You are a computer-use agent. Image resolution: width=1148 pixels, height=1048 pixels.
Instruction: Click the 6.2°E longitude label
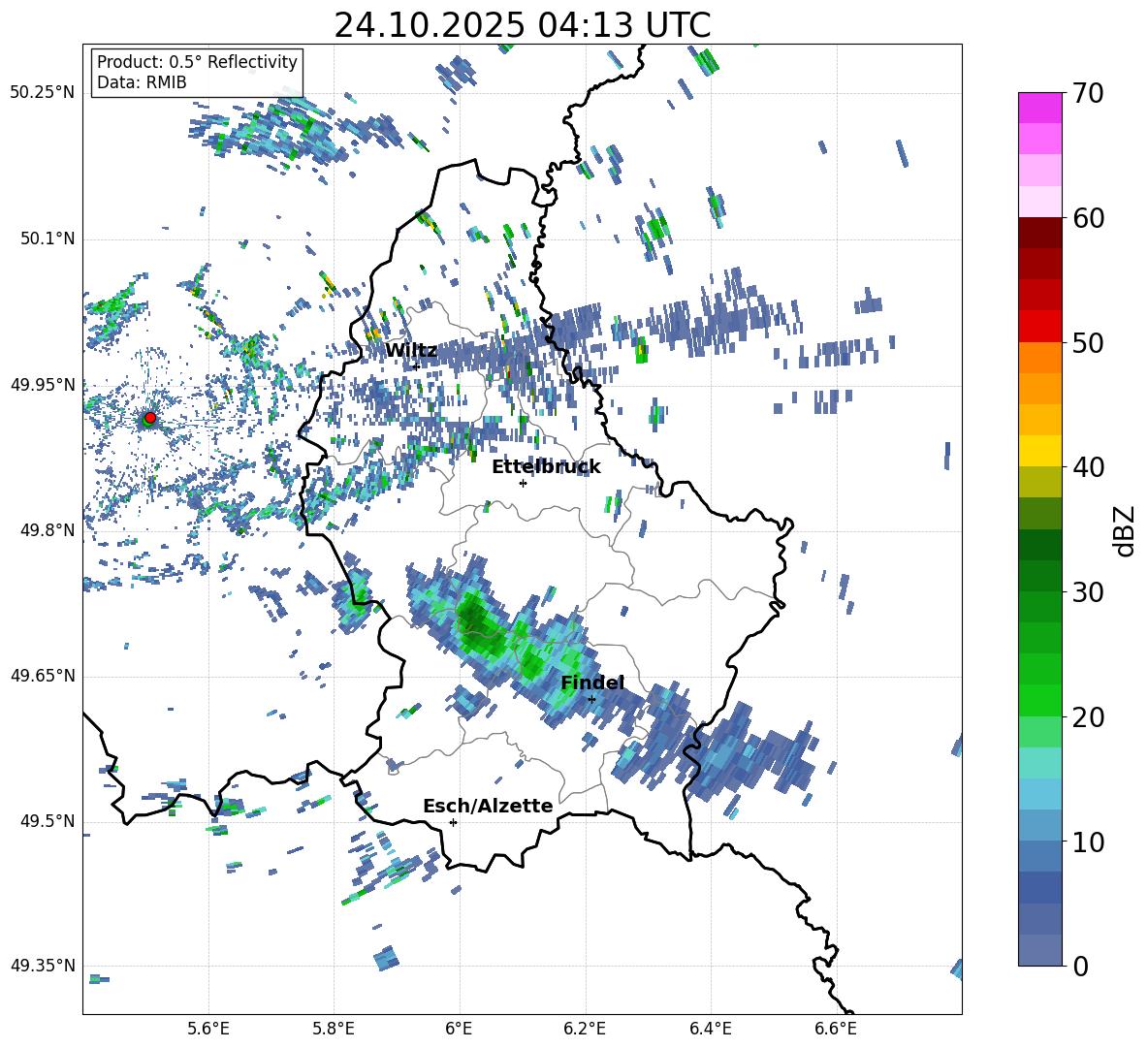pos(585,1029)
